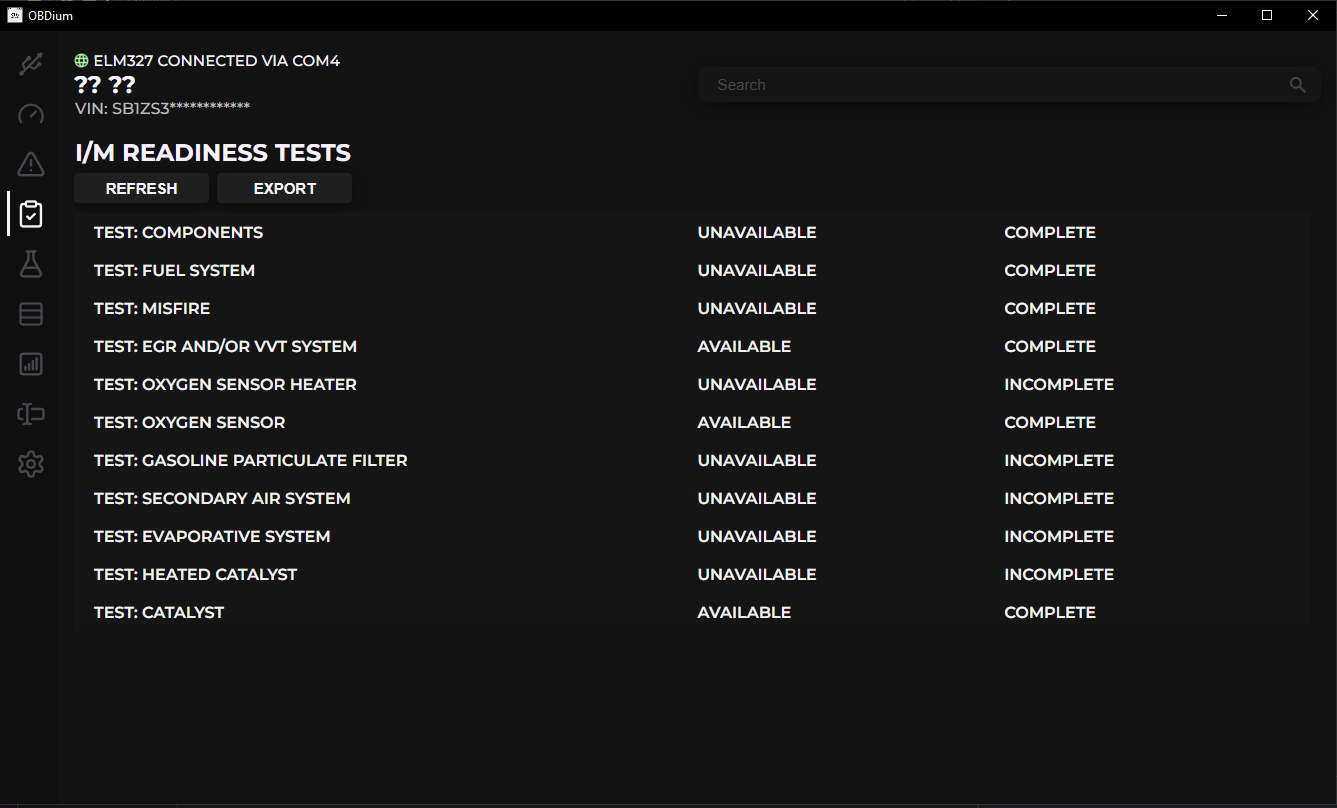Open the bar chart sidebar icon
Viewport: 1337px width, 808px height.
(31, 364)
